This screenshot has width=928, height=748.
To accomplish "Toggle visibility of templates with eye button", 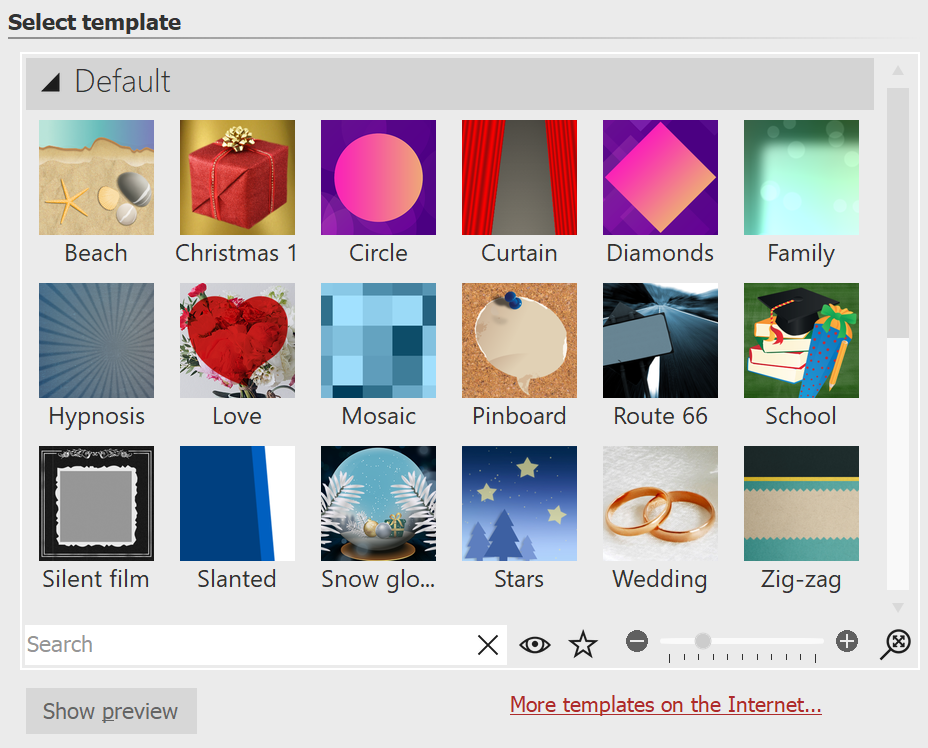I will pyautogui.click(x=535, y=645).
